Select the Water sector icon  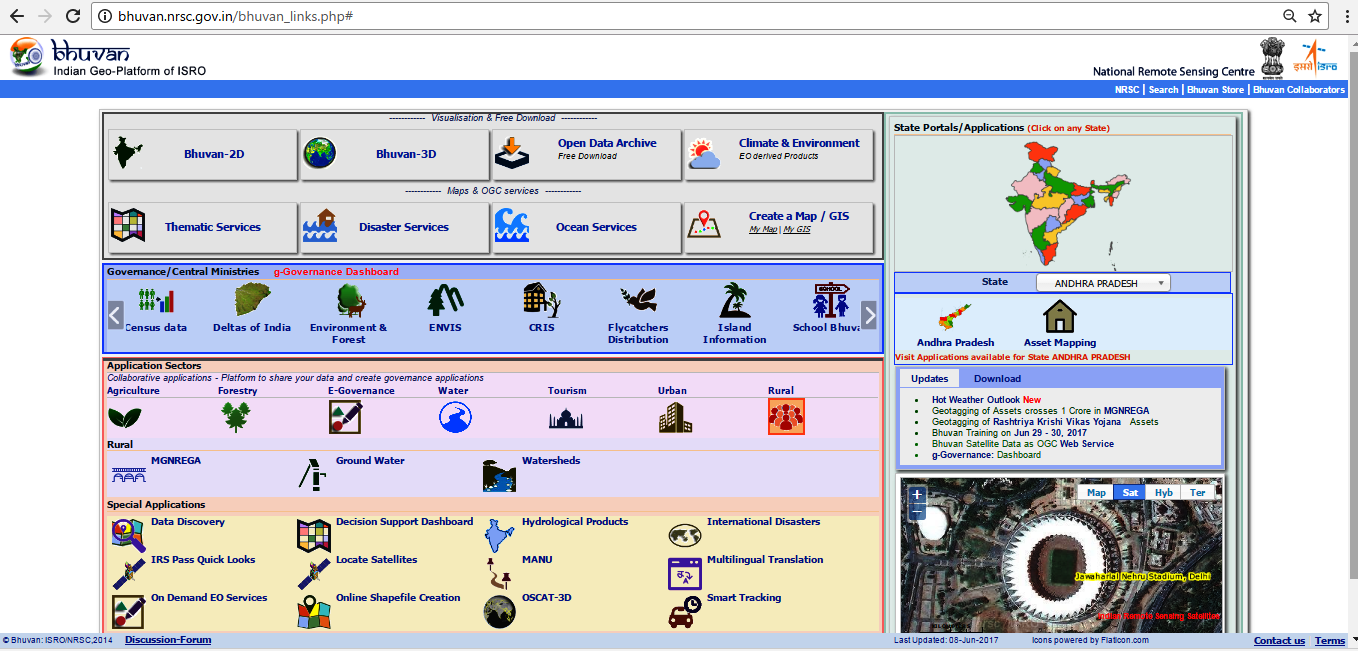pyautogui.click(x=455, y=416)
